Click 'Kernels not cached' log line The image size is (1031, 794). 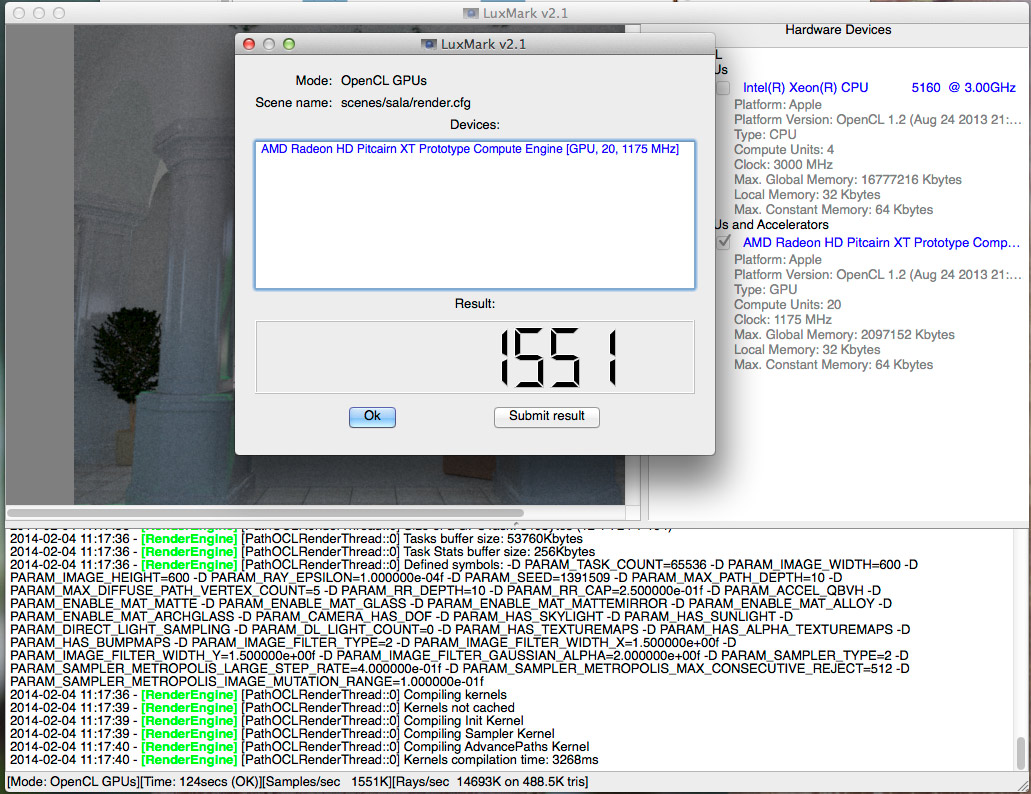click(262, 708)
